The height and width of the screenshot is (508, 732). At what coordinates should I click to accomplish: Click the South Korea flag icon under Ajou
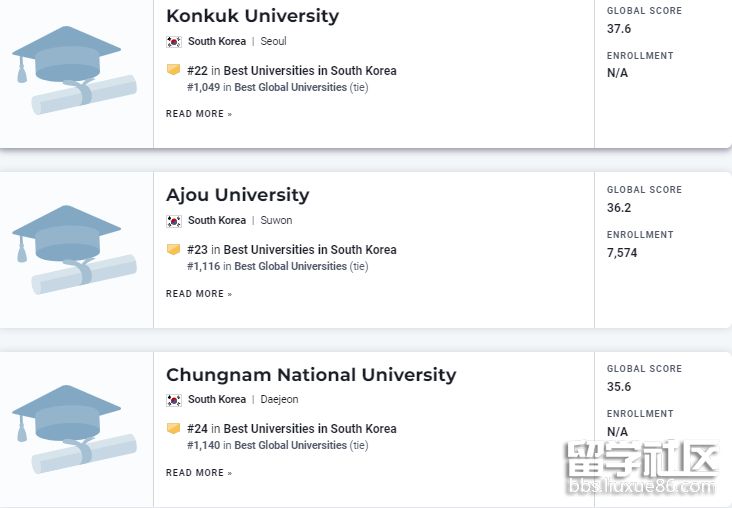[174, 221]
